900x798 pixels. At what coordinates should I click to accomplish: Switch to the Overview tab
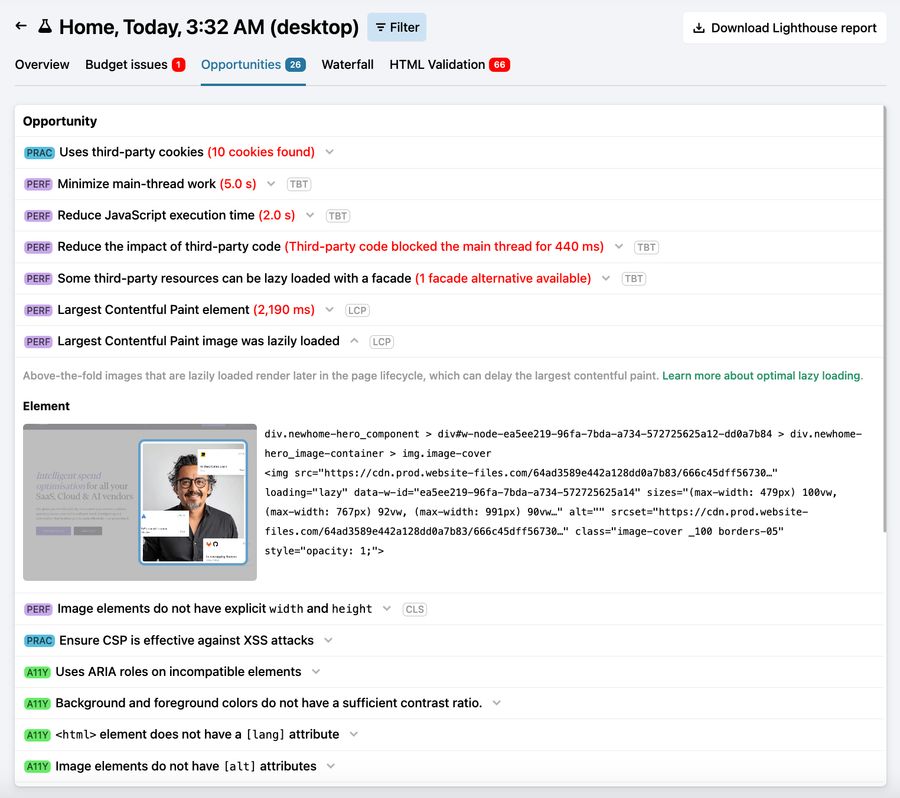click(x=42, y=65)
